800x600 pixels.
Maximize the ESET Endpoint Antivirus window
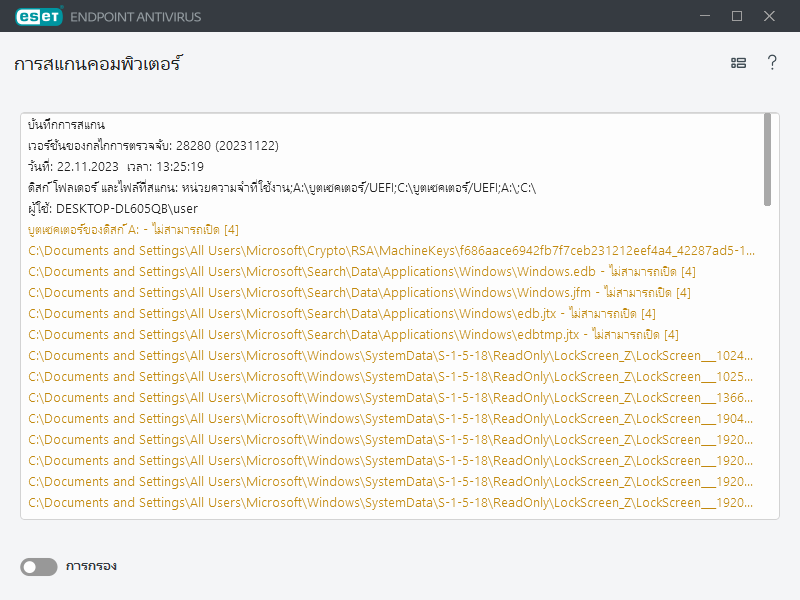pos(737,16)
